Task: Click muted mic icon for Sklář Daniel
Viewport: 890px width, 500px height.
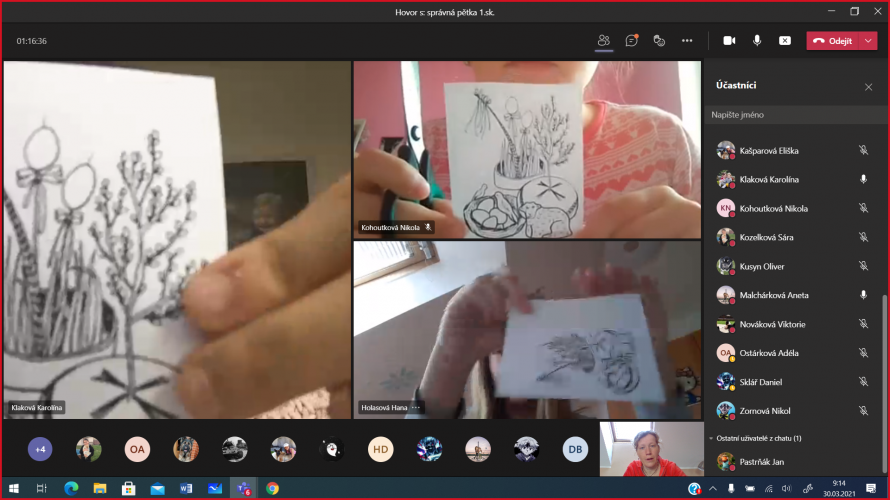Action: 863,382
